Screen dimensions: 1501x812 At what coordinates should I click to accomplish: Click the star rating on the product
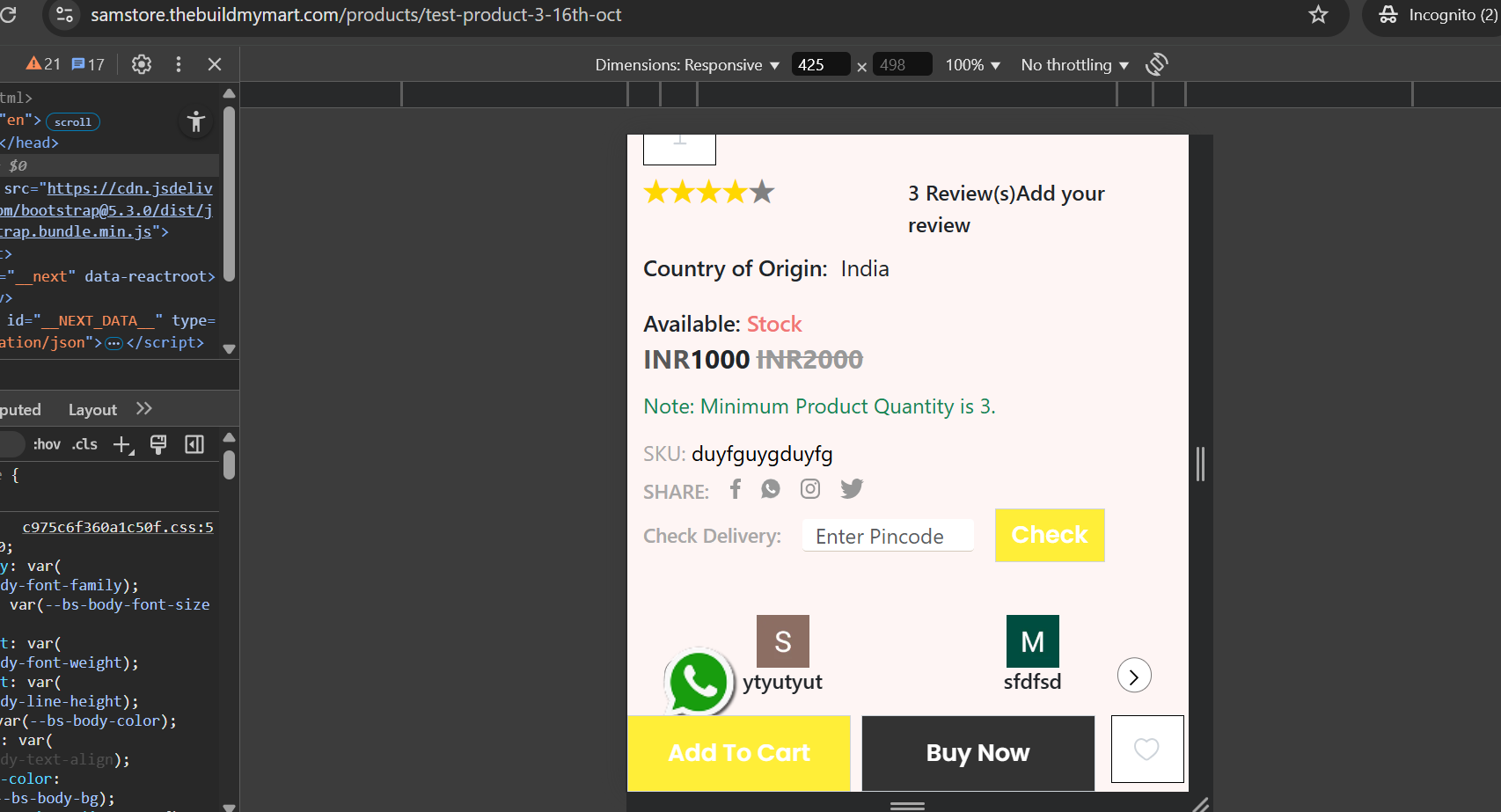point(709,192)
